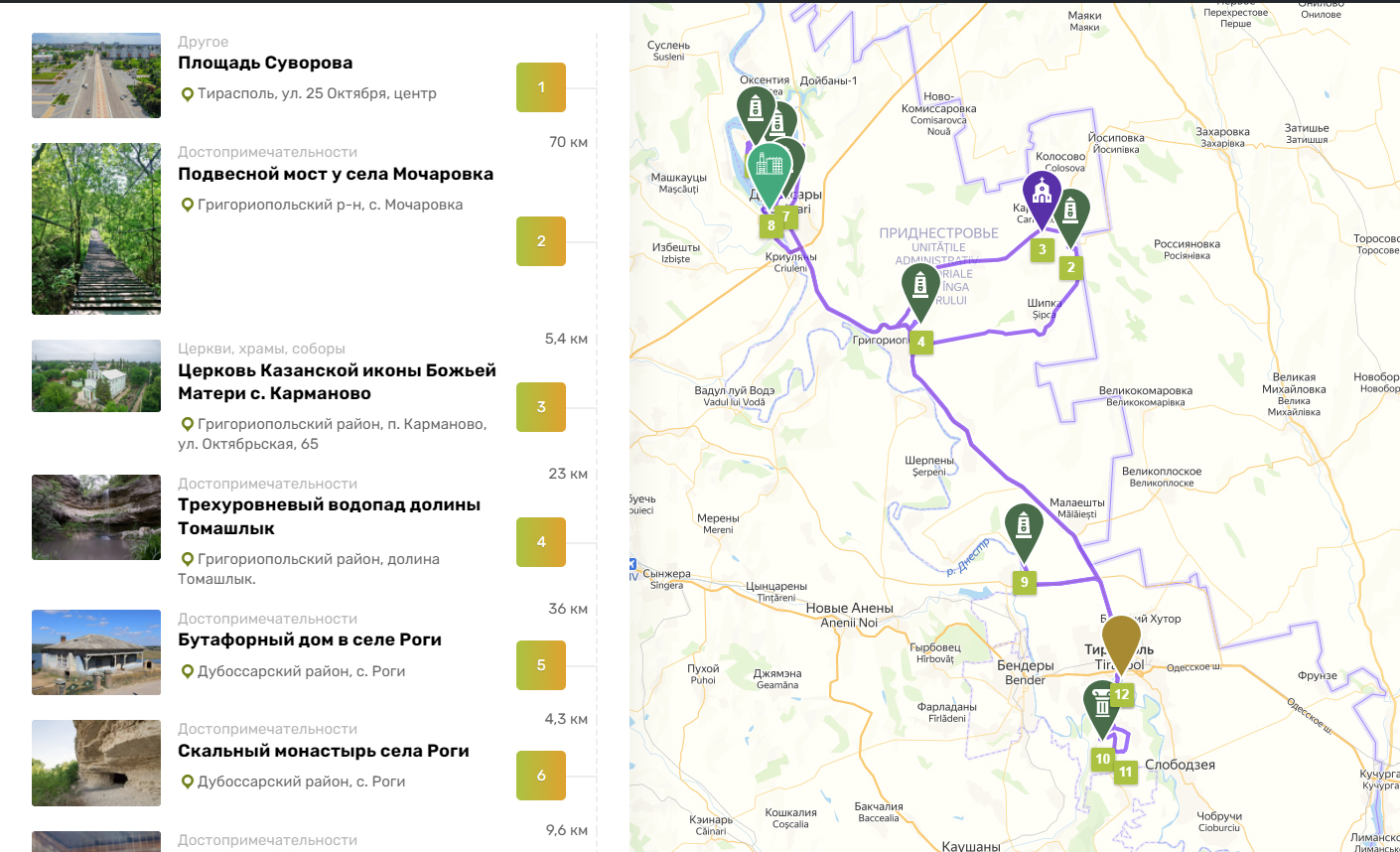The image size is (1400, 852).
Task: Click route stop badge 2 in list
Action: click(x=541, y=241)
